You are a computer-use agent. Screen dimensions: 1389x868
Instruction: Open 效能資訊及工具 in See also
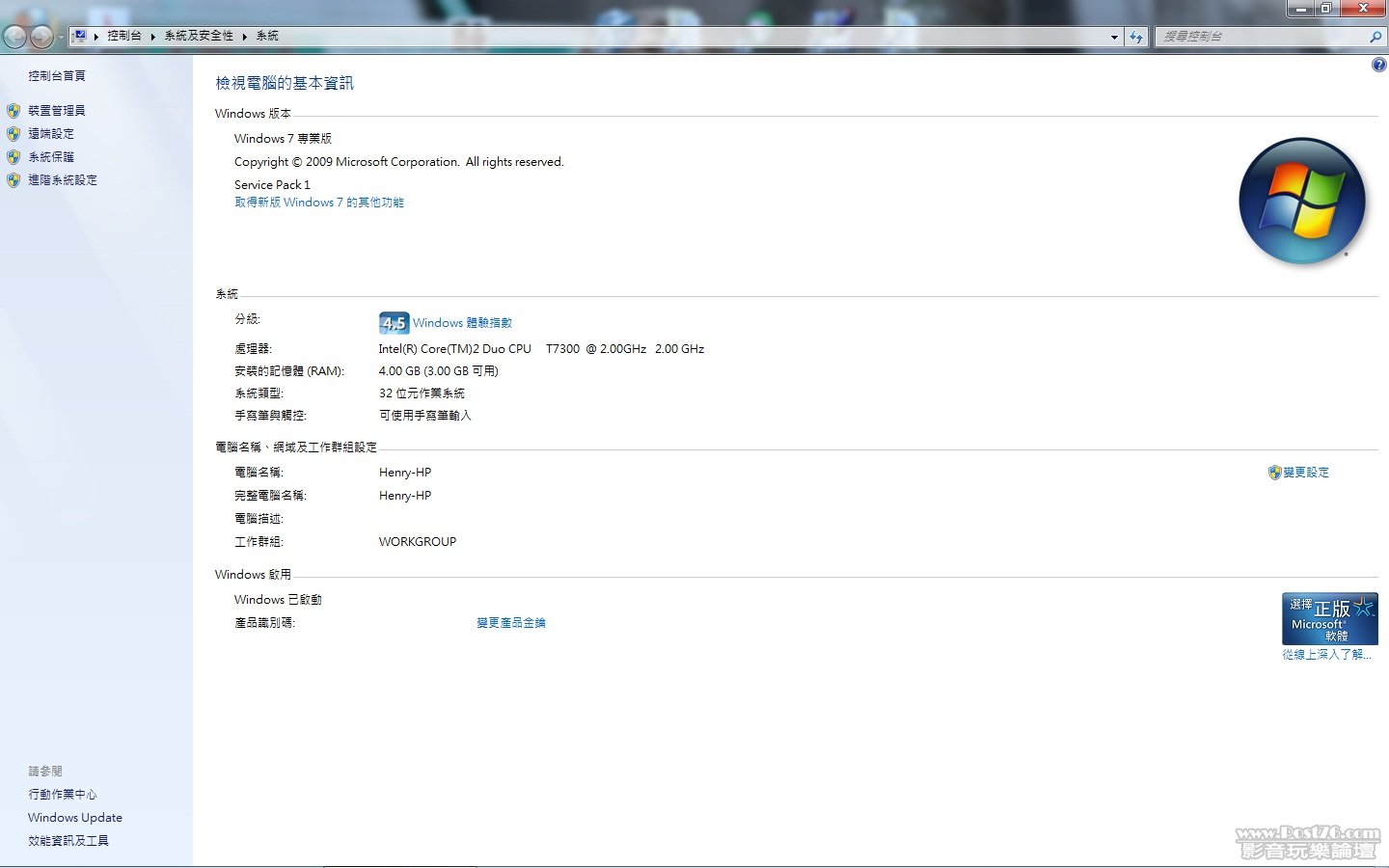[x=68, y=841]
